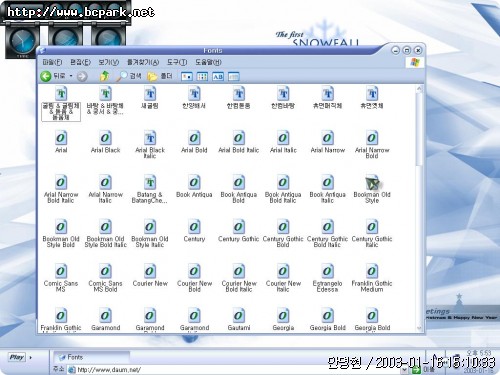500x375 pixels.
Task: Select the Arial Black Italic font icon
Action: click(x=150, y=138)
